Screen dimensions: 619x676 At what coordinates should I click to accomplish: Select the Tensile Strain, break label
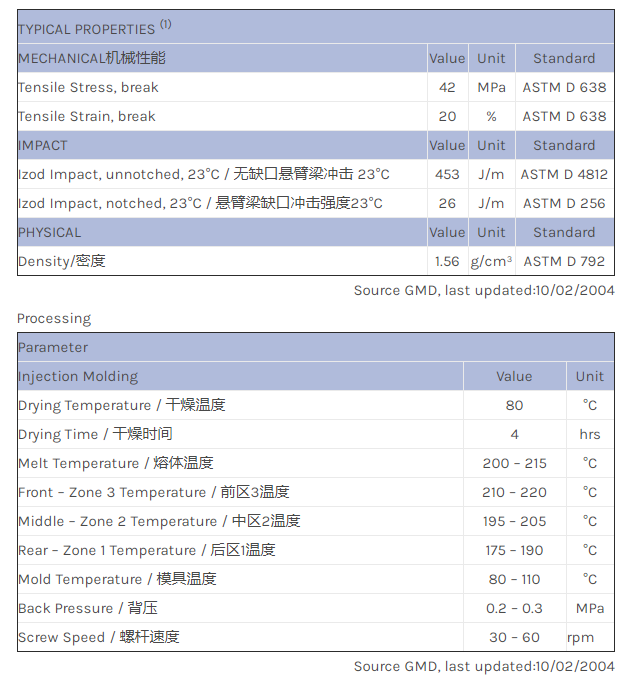[x=87, y=116]
